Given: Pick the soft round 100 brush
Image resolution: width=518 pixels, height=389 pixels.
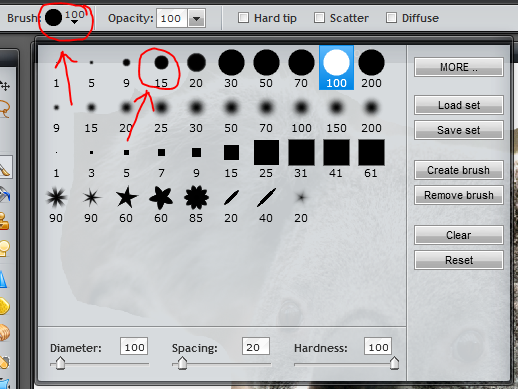Looking at the screenshot, I should click(x=301, y=113).
